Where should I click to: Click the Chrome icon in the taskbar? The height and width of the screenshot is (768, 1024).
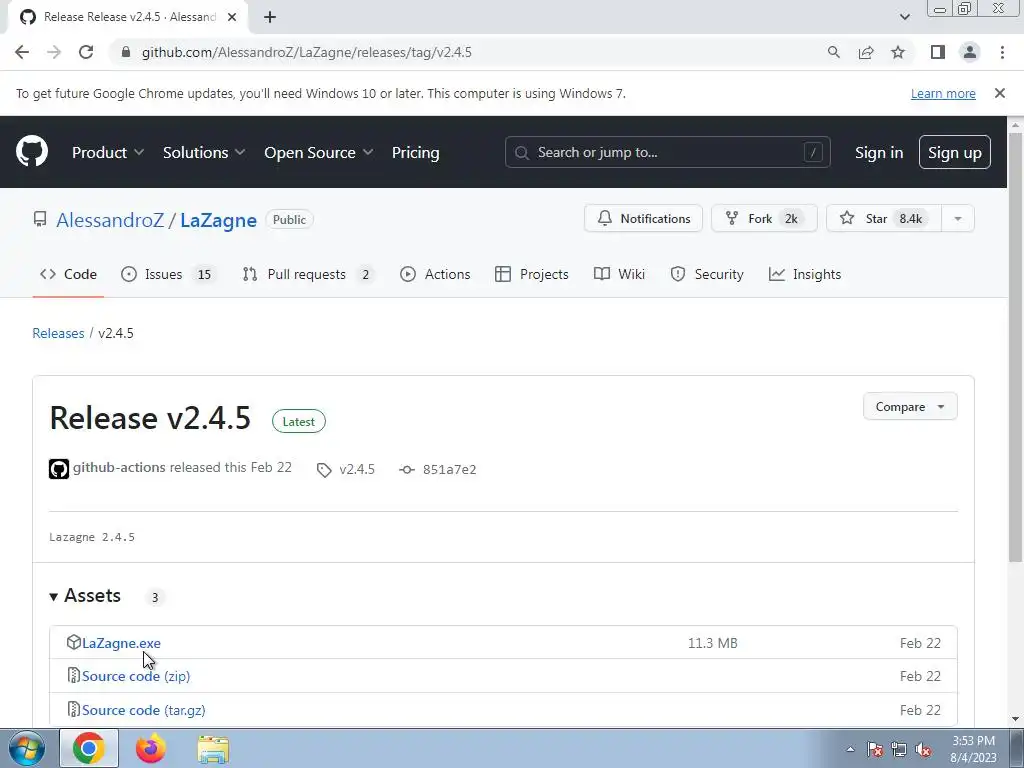(89, 748)
